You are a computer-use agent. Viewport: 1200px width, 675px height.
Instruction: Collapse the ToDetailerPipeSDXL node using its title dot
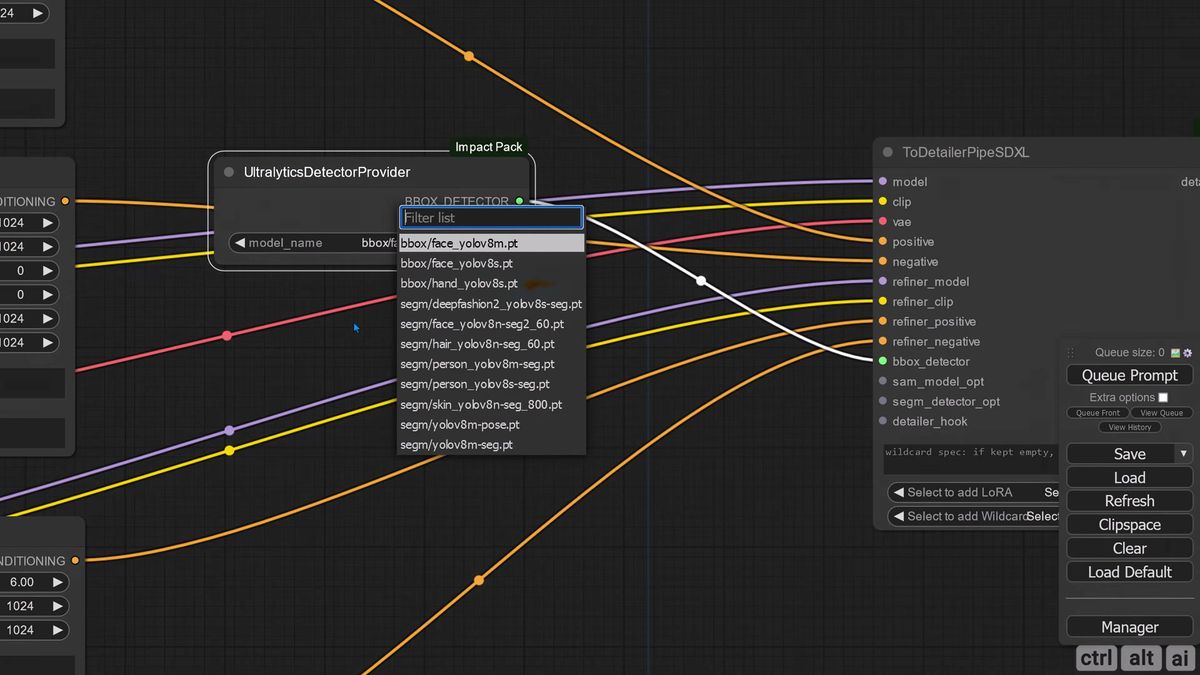tap(888, 152)
